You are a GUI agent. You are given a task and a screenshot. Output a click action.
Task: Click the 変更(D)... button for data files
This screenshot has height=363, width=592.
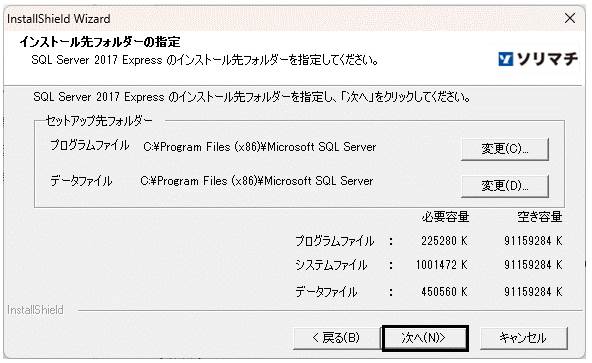[504, 185]
